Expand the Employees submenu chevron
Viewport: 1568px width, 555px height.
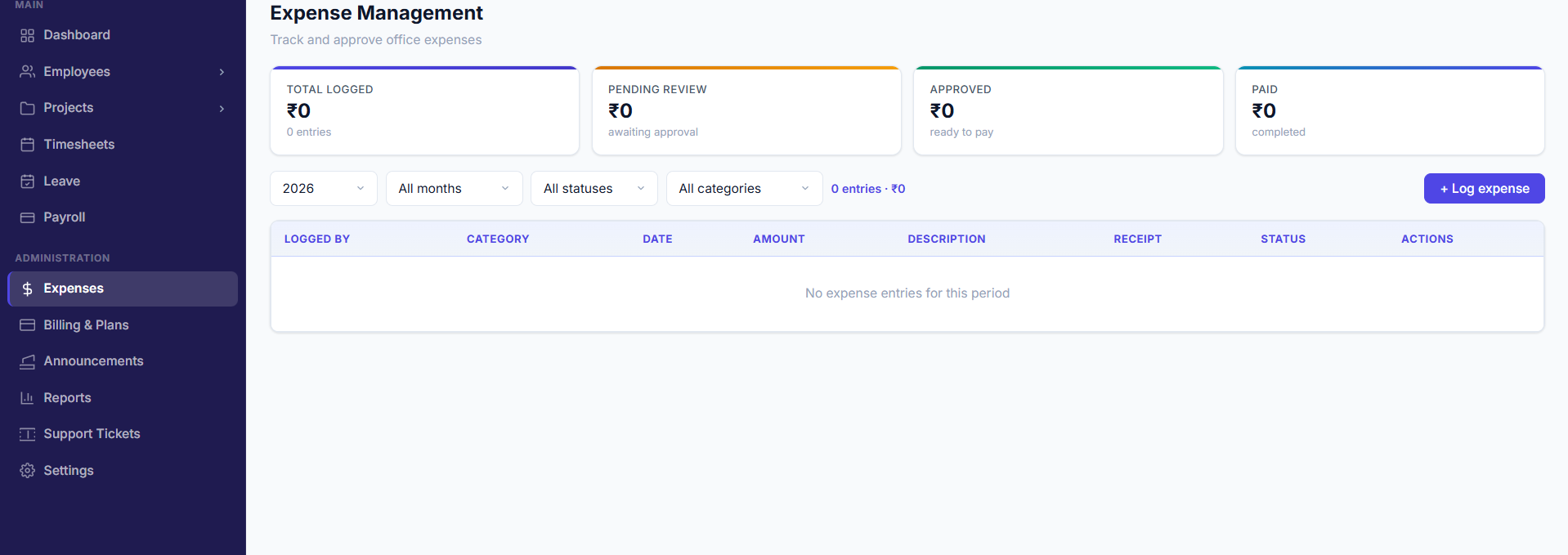click(x=222, y=72)
